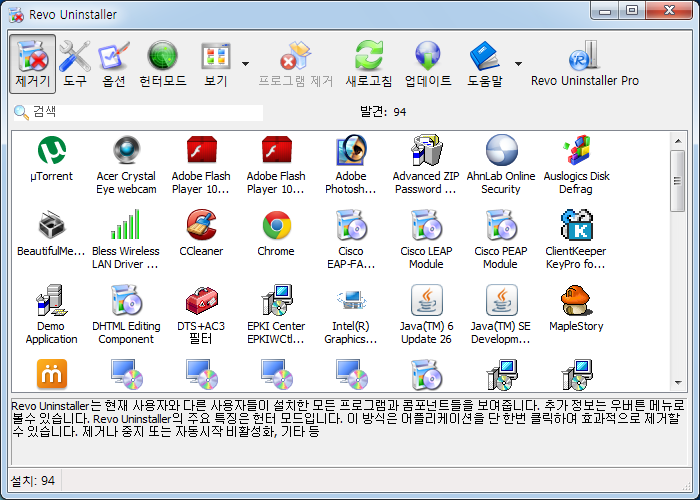
Task: Click the 검색 search input field
Action: 138,112
